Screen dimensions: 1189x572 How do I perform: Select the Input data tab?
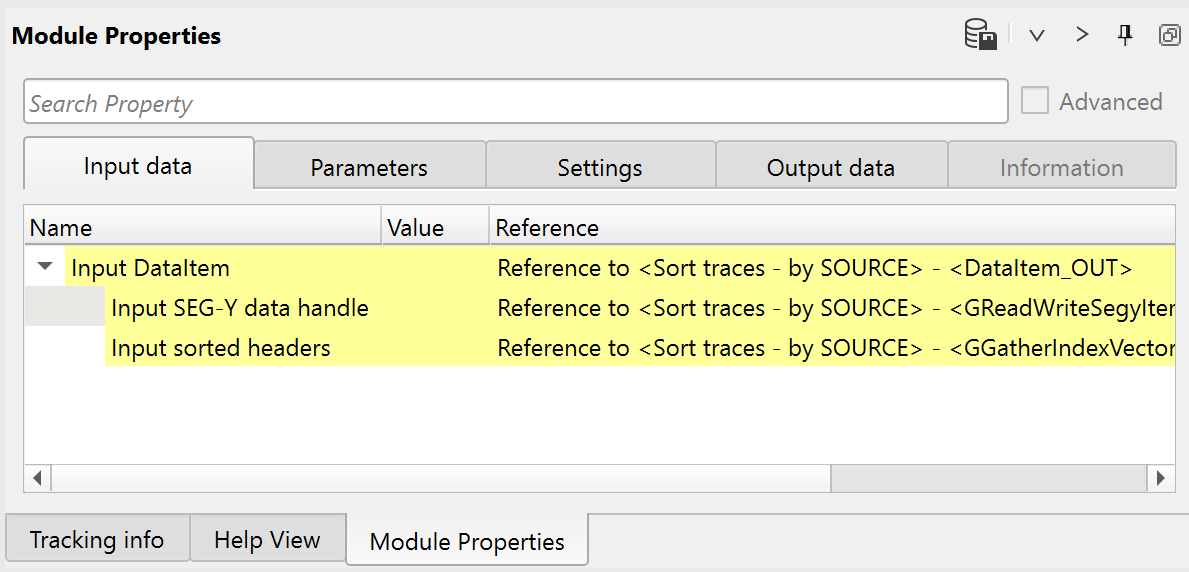pos(138,166)
